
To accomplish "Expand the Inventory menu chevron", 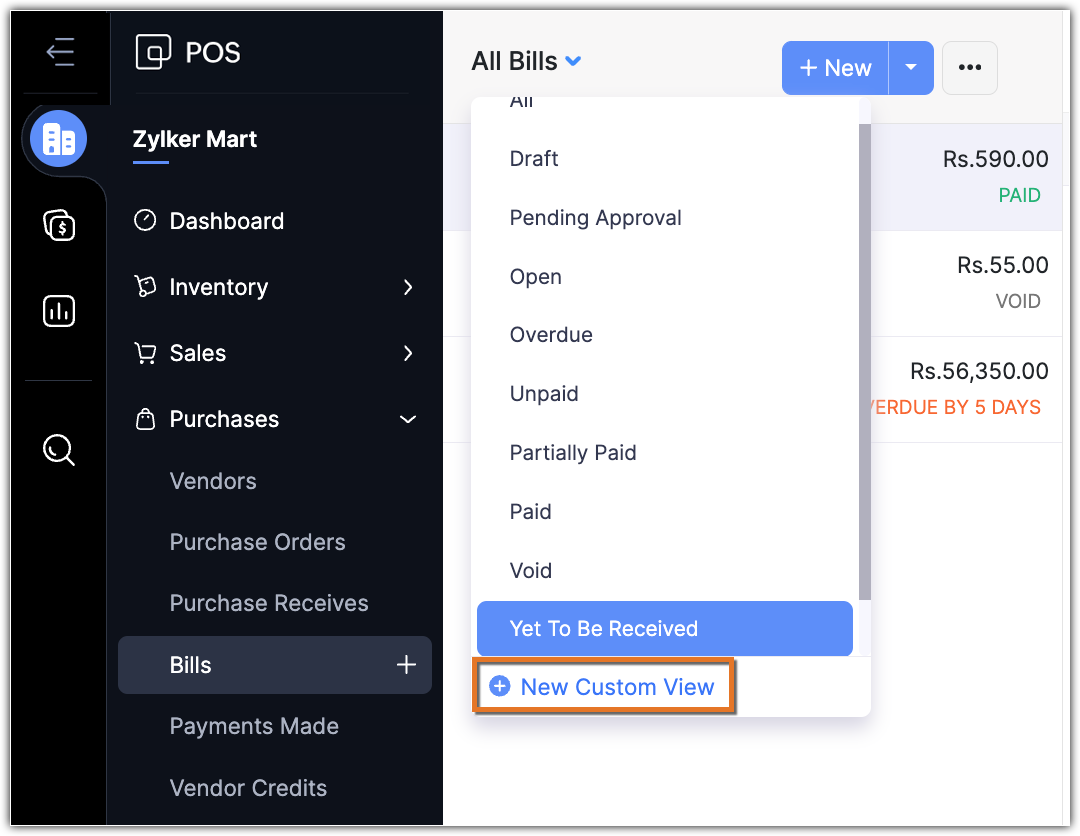I will 408,288.
